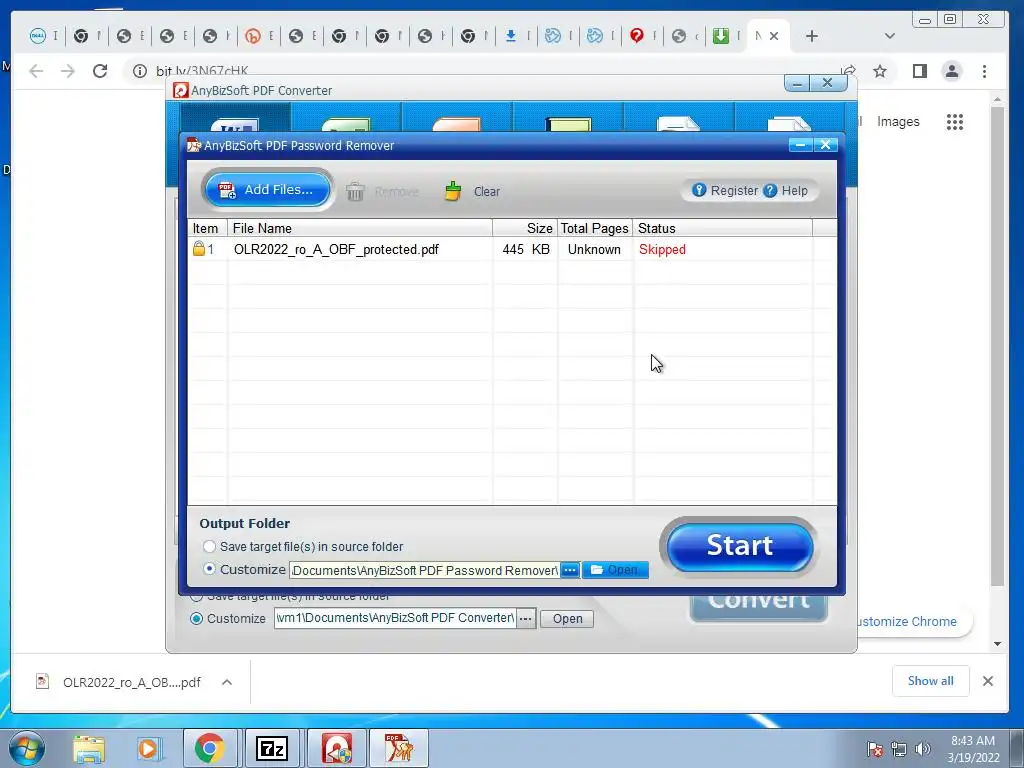Click the Clear broom icon
This screenshot has width=1024, height=768.
[x=453, y=191]
